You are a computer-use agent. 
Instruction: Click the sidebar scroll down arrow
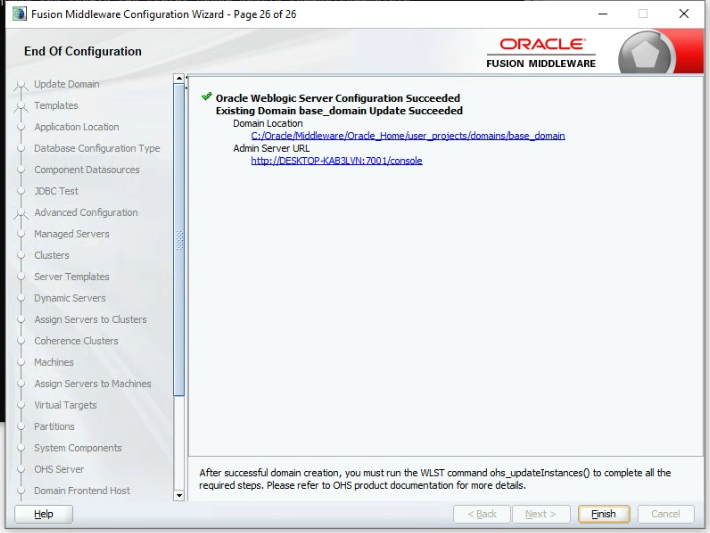(x=179, y=495)
